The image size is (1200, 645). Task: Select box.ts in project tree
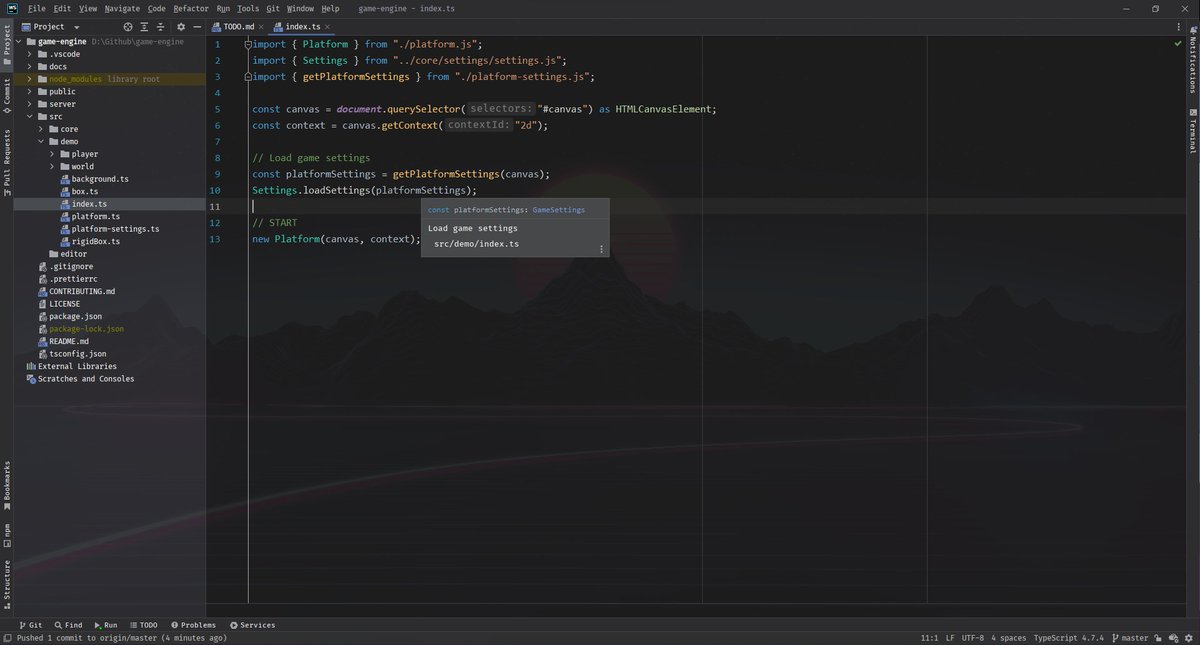85,191
